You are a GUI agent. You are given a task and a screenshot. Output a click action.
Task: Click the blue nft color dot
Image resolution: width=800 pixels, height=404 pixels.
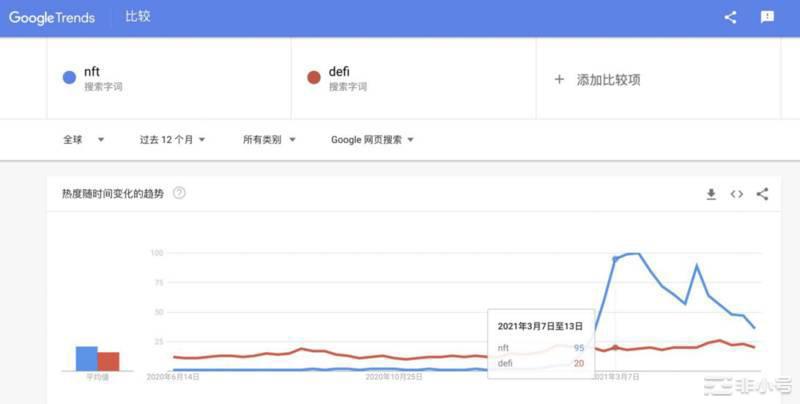69,78
